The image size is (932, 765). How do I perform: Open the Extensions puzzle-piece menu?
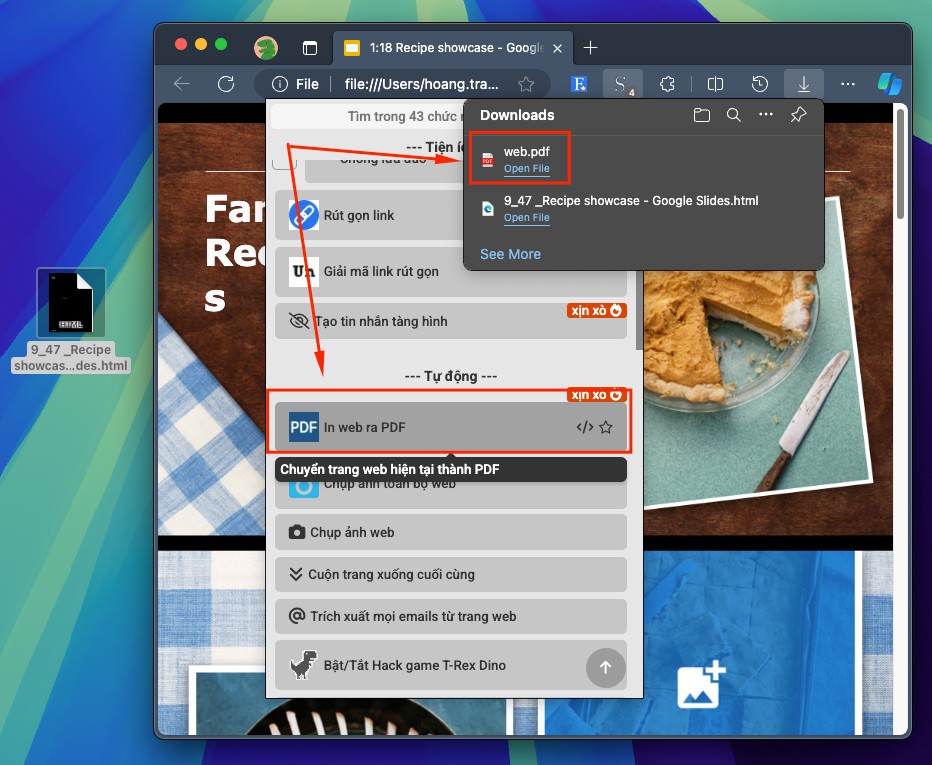(x=667, y=84)
